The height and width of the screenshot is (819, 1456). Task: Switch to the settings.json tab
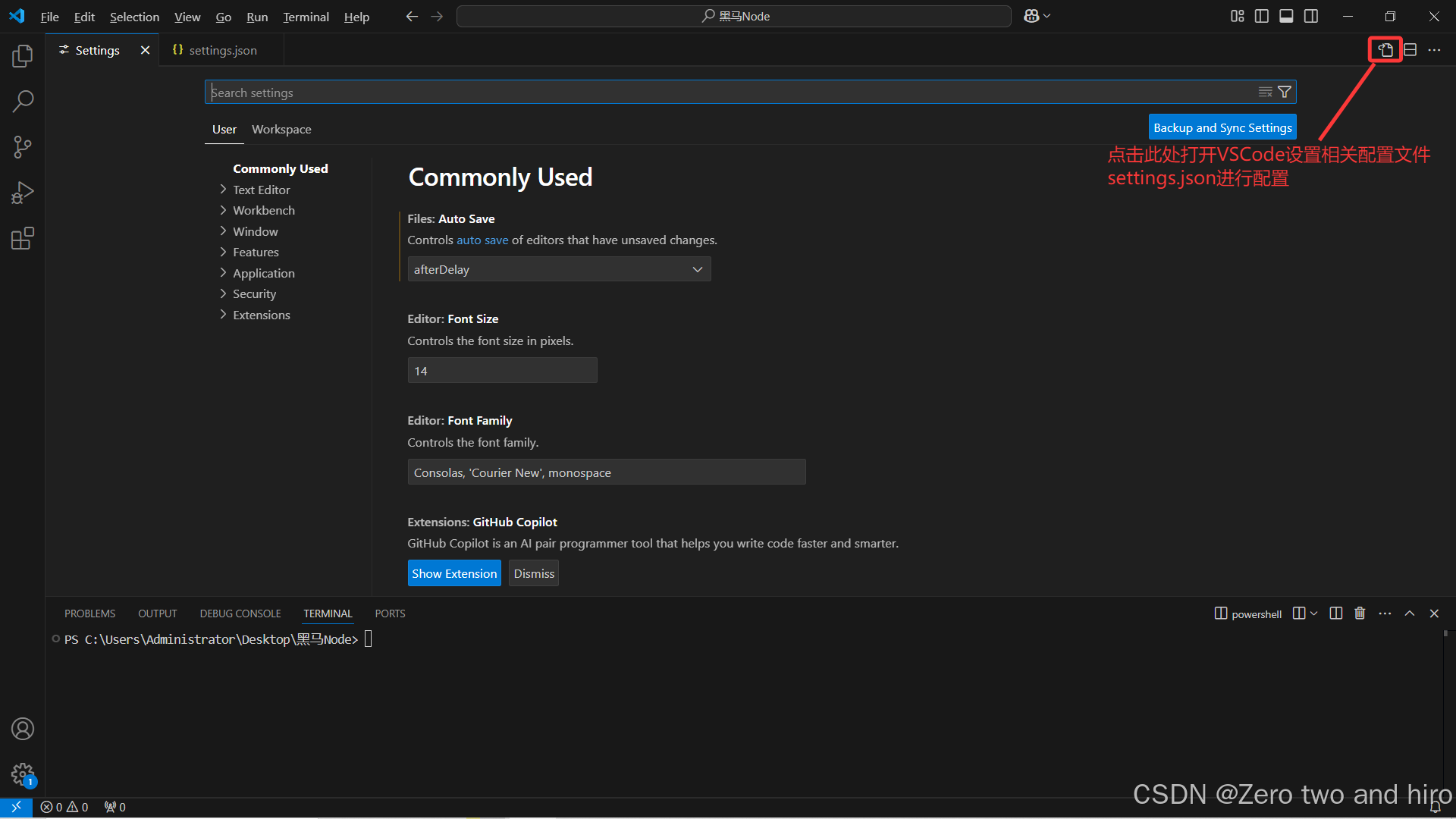(222, 50)
